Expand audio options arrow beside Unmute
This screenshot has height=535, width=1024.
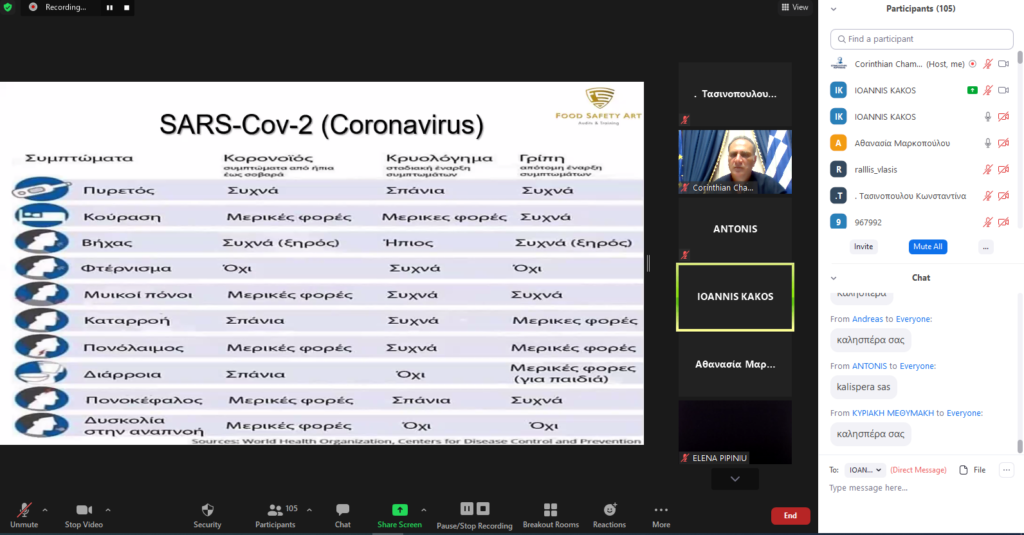click(x=45, y=509)
